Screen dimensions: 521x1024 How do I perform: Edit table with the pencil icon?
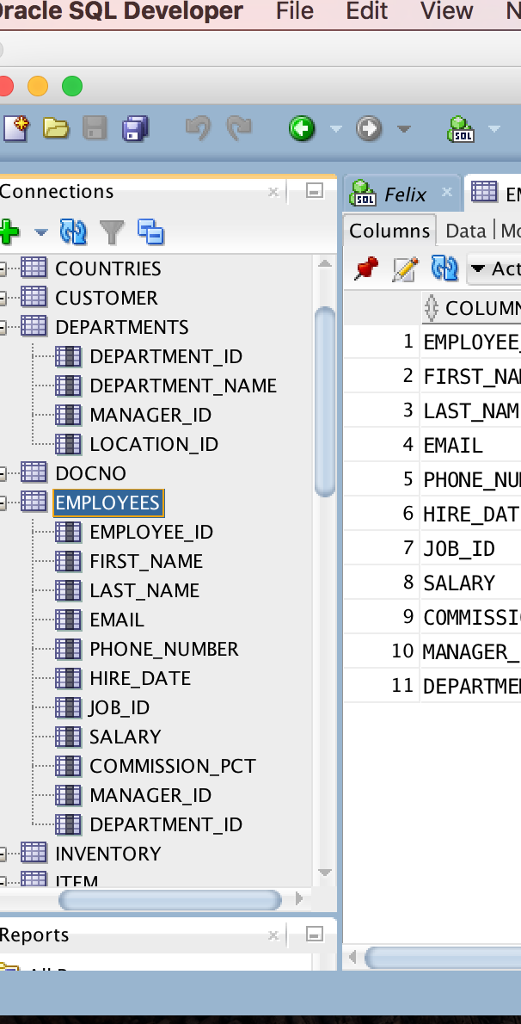(x=405, y=268)
